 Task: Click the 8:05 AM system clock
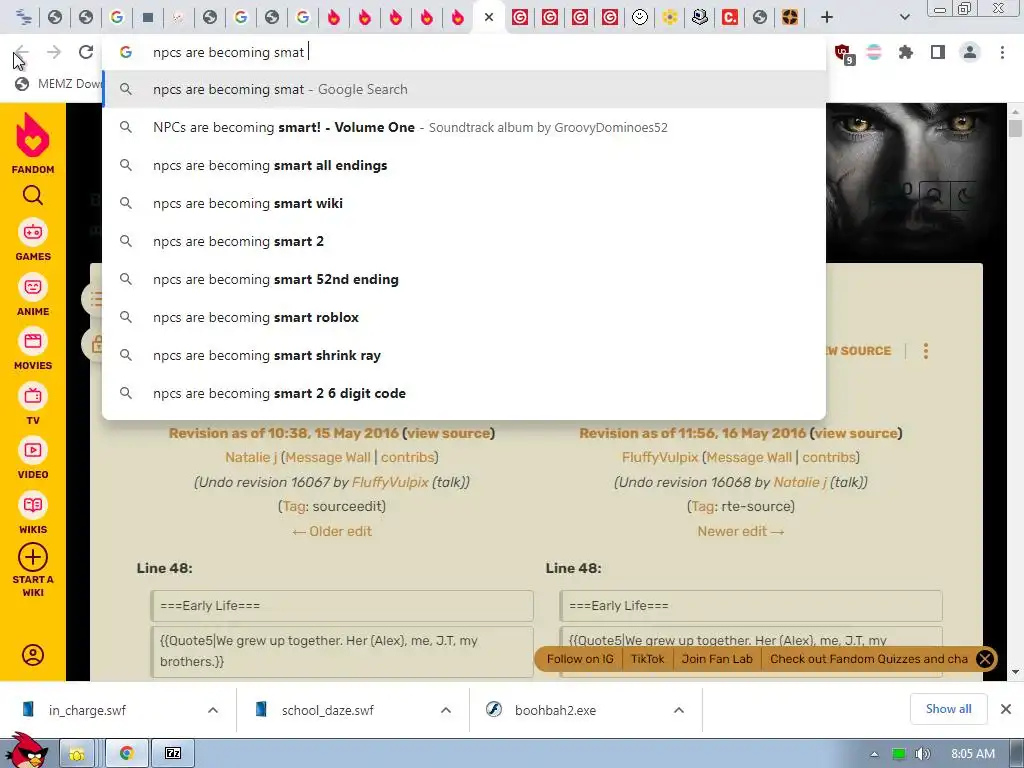coord(972,754)
